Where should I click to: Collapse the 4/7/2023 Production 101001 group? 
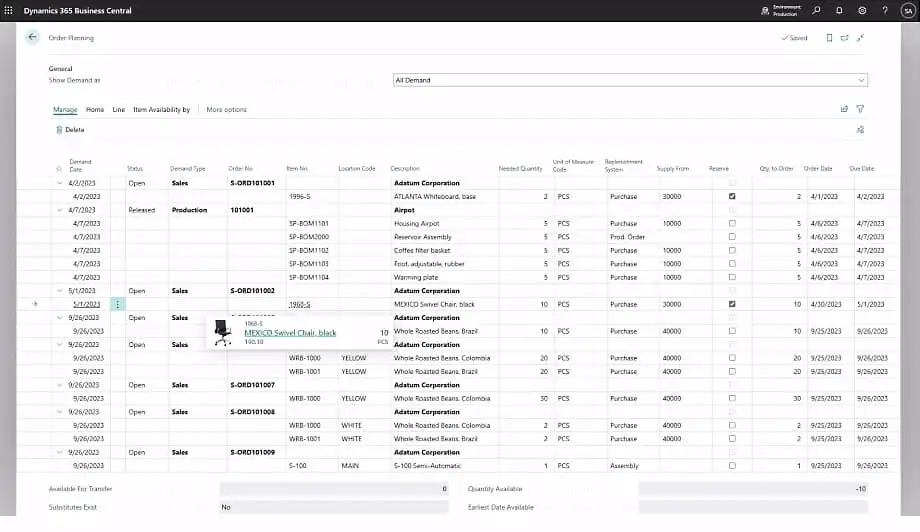point(59,210)
